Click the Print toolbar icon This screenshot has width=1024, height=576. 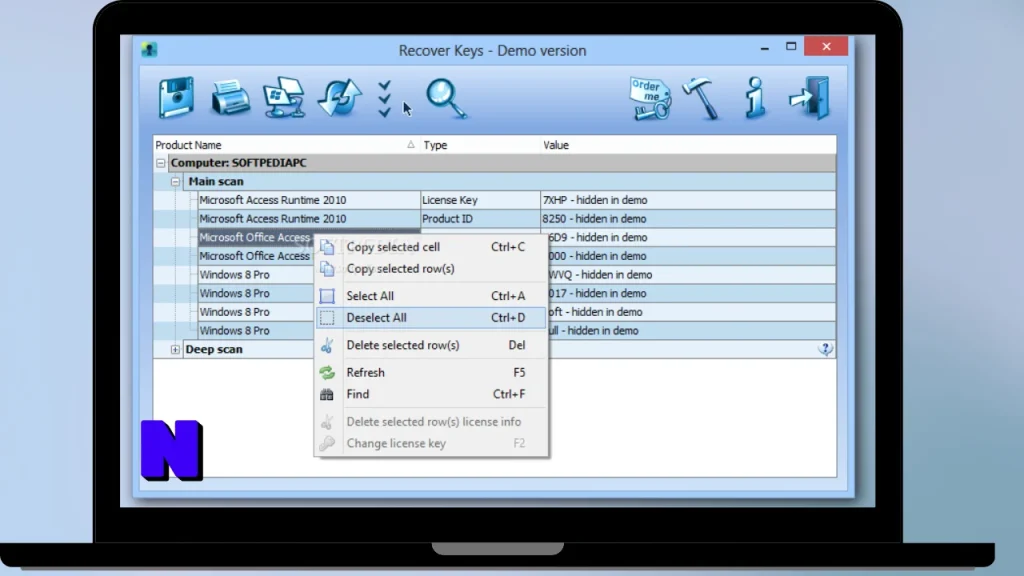230,98
